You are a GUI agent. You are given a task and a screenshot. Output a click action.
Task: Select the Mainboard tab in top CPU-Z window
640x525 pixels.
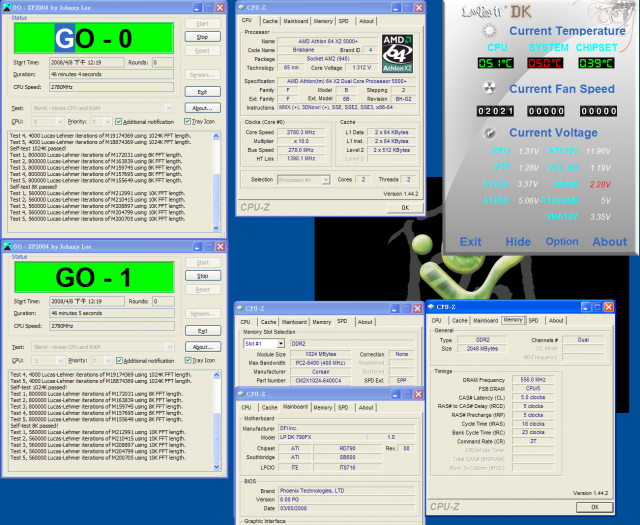coord(296,21)
